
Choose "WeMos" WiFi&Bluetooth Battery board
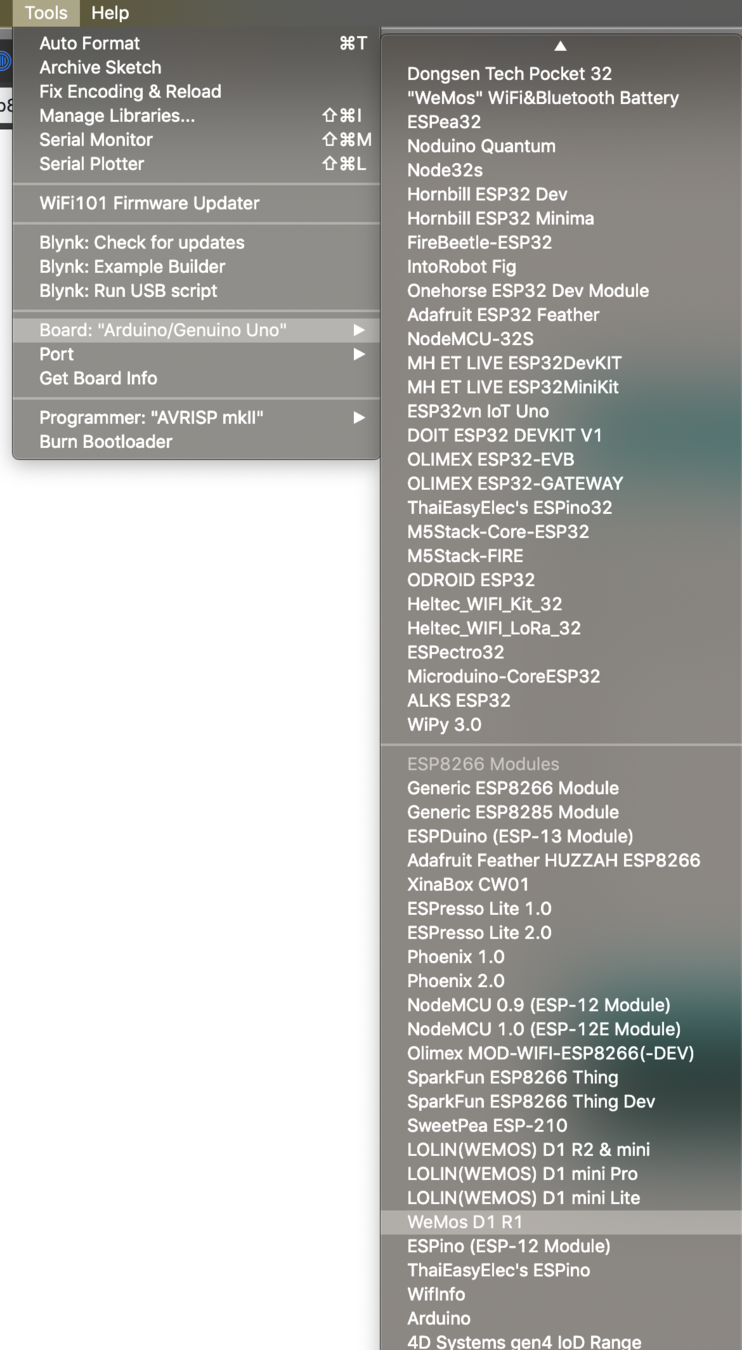coord(561,97)
